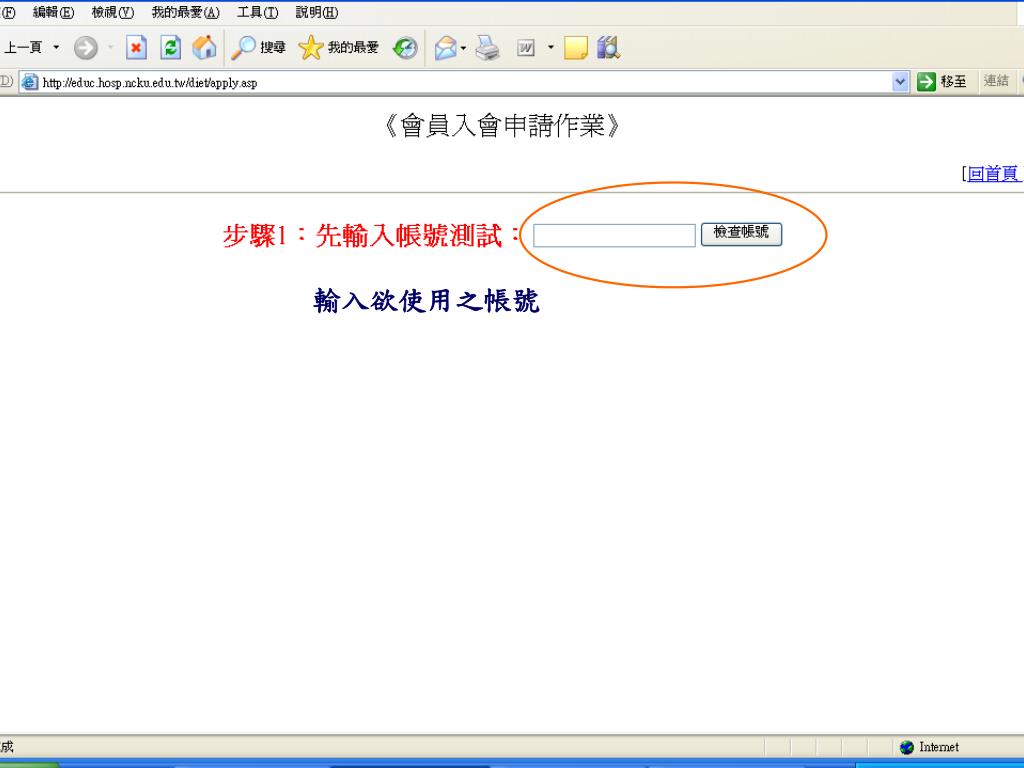Click the Back (上一頁) button

tap(22, 47)
